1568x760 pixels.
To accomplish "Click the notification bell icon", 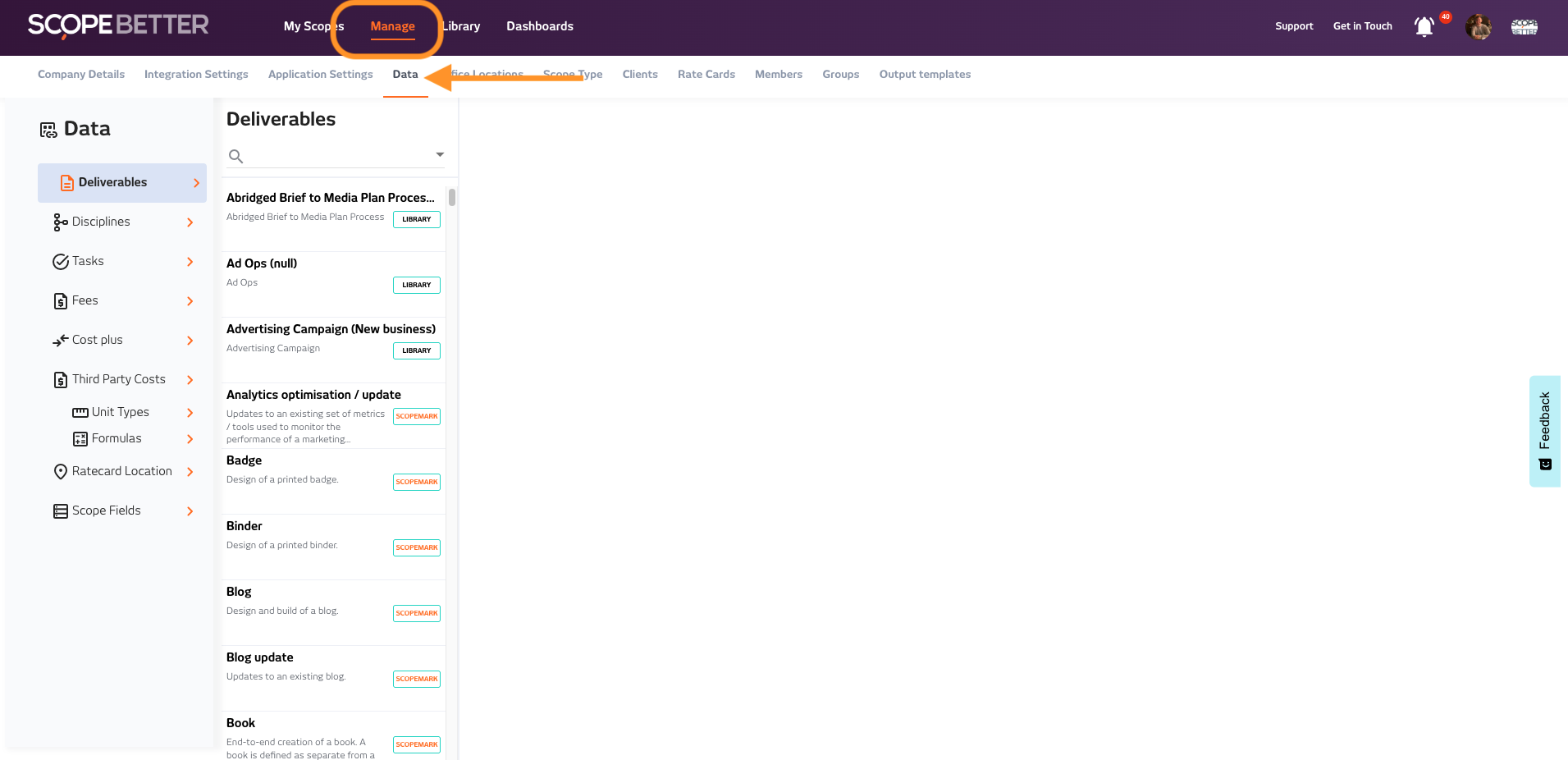I will pyautogui.click(x=1424, y=27).
